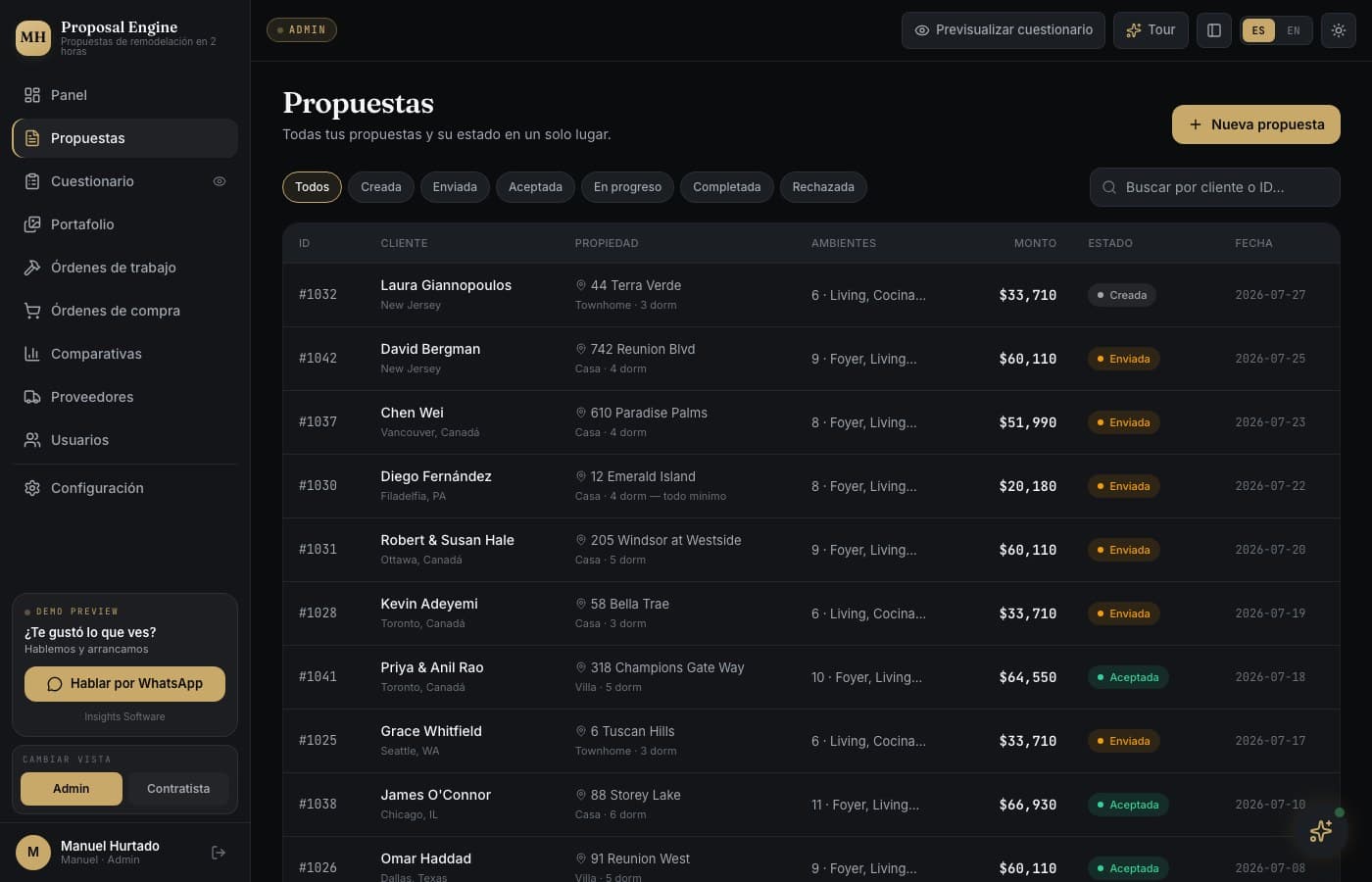Select the Todos filter tab
1372x882 pixels.
(313, 187)
